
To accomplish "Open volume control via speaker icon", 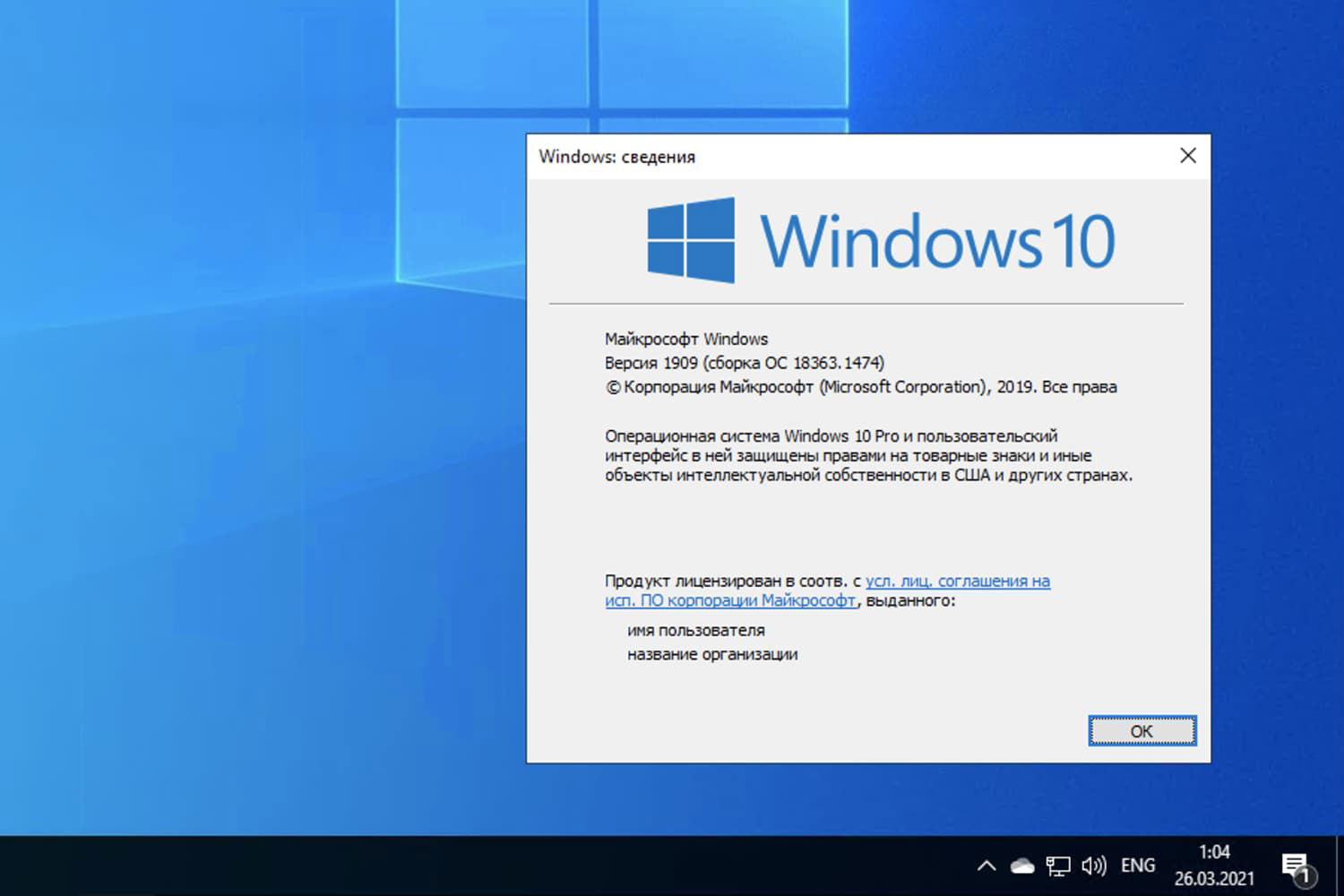I will pyautogui.click(x=1093, y=865).
